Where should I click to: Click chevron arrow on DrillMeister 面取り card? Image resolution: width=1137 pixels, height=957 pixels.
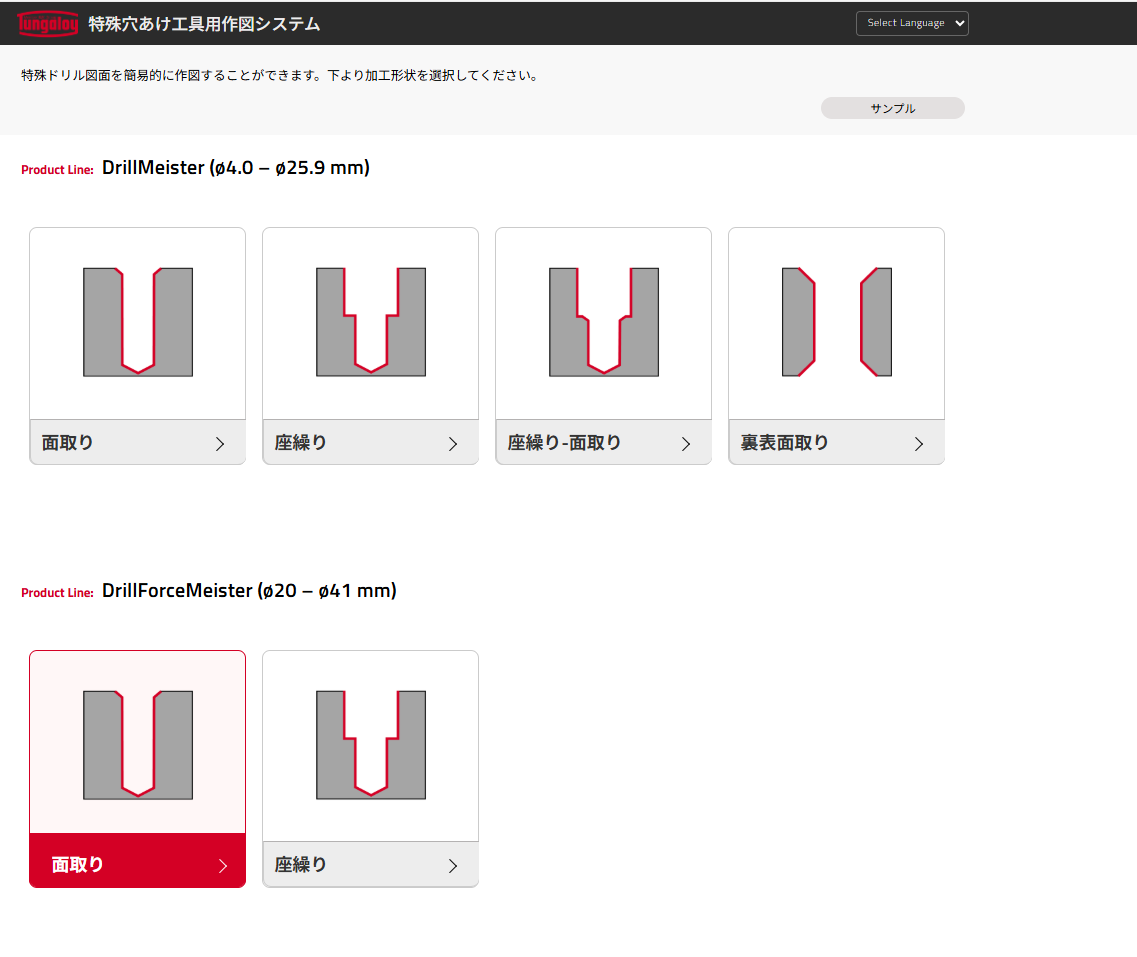point(220,444)
